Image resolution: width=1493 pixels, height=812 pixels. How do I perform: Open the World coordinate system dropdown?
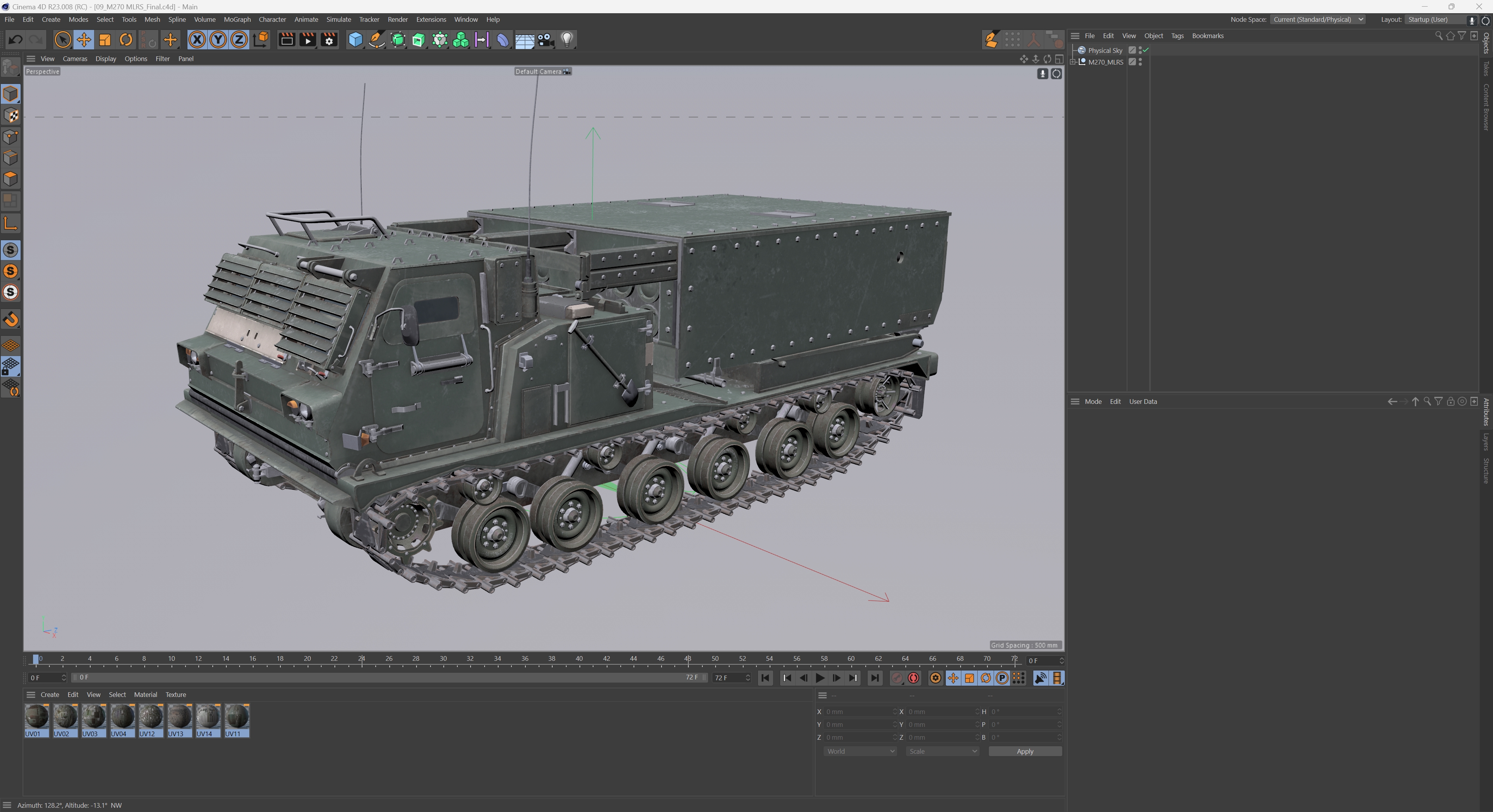coord(860,751)
